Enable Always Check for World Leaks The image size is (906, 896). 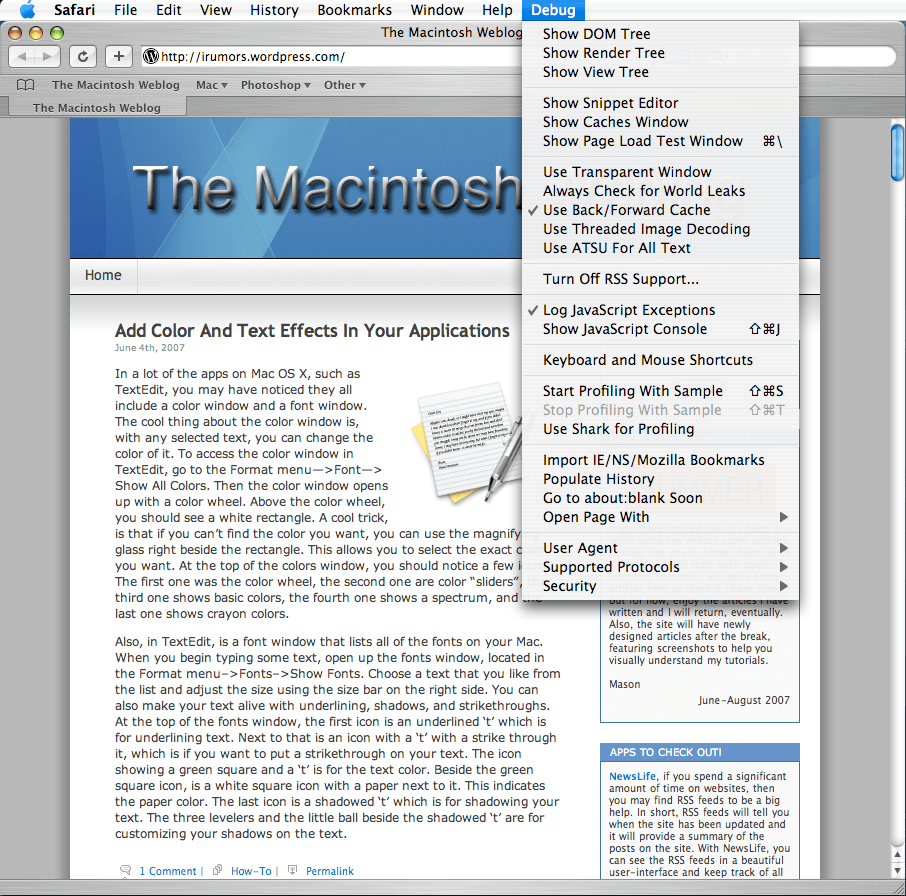660,191
